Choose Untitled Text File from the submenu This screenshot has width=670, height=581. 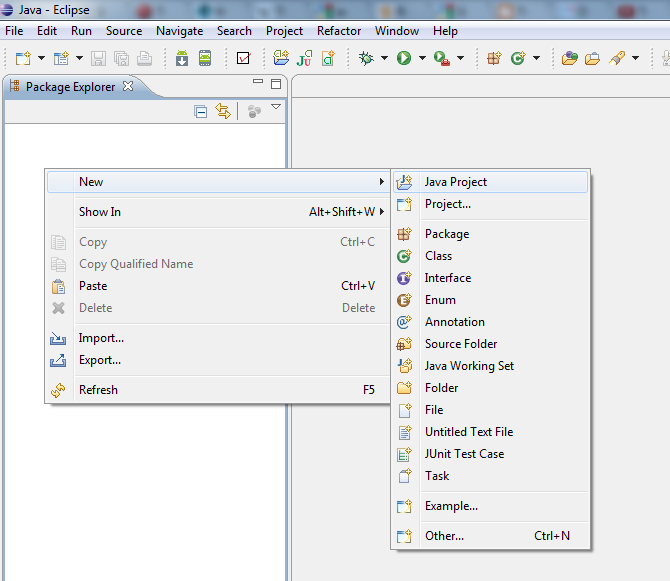coord(490,432)
